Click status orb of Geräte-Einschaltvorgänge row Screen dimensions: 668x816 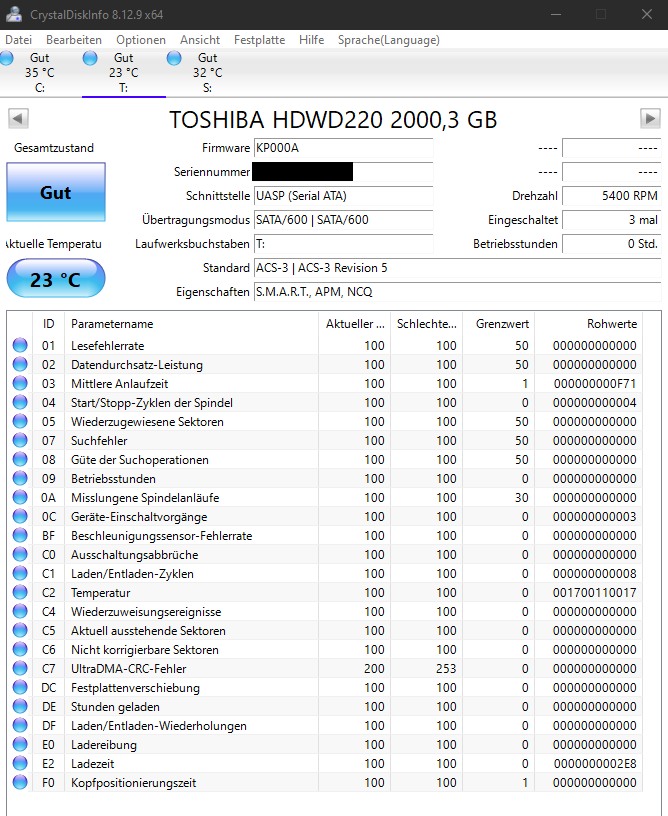click(x=20, y=516)
